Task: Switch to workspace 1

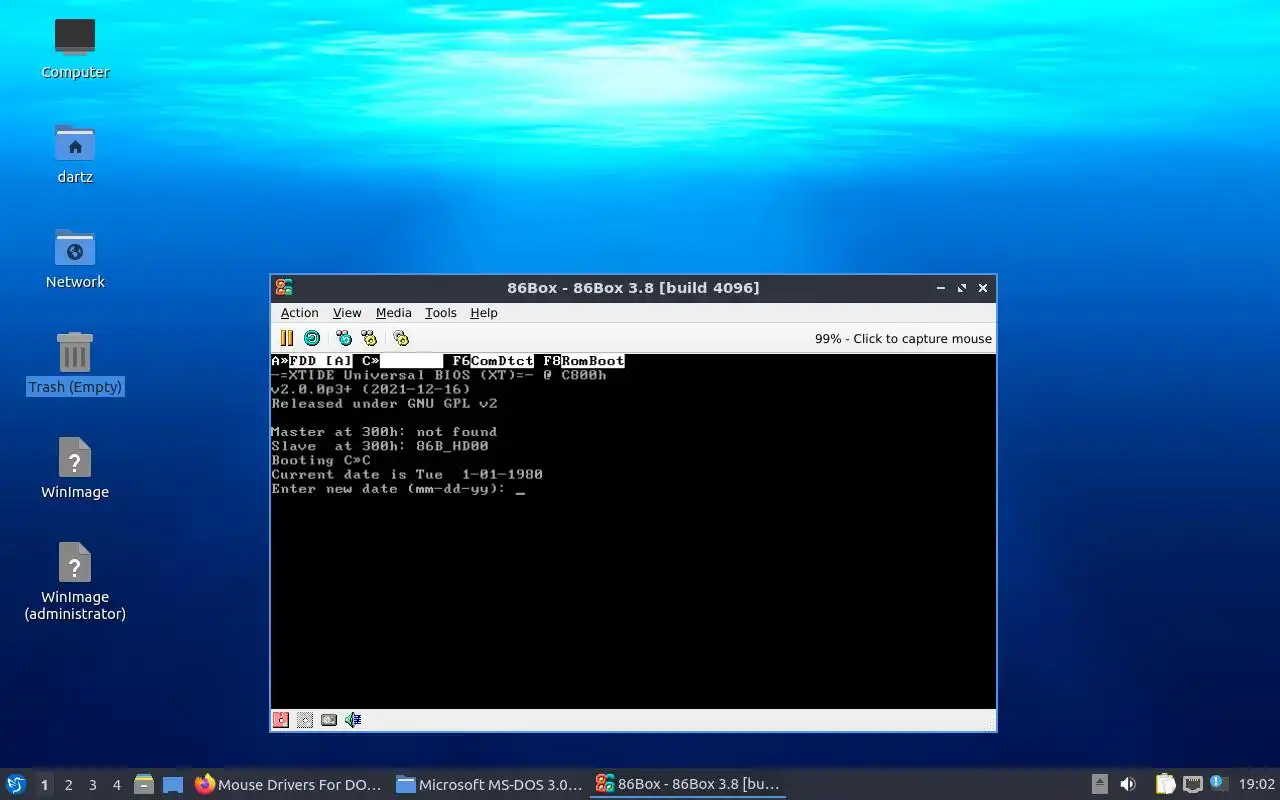Action: [x=44, y=785]
